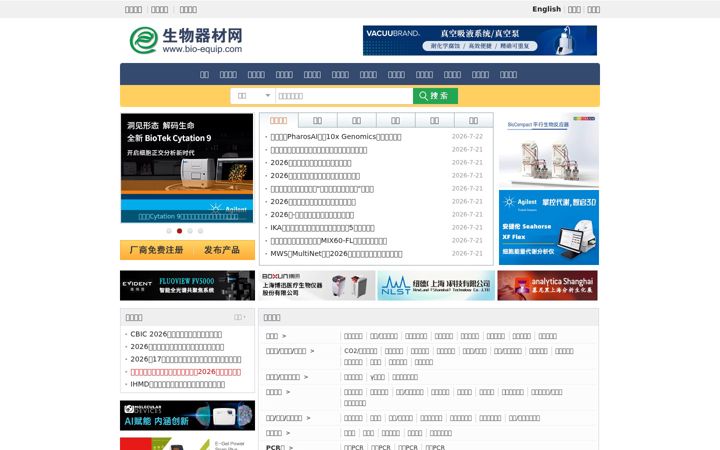This screenshot has height=450, width=720.
Task: Open the MIX60-FL news headline
Action: click(x=329, y=241)
